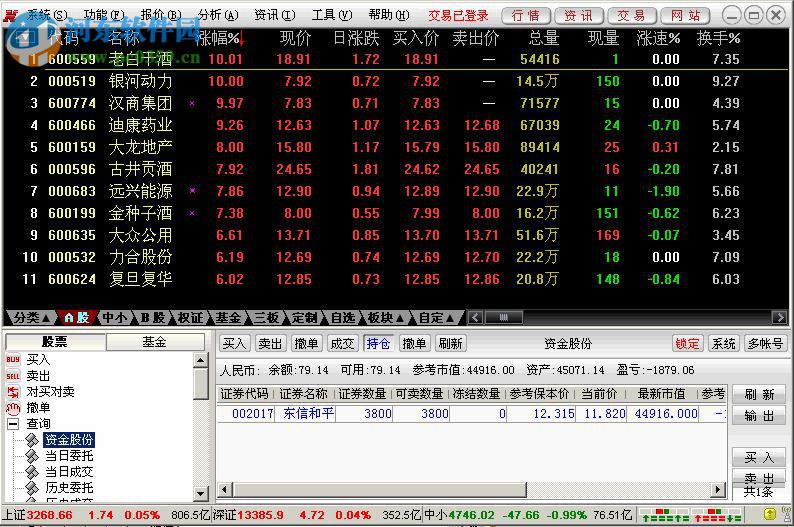Select the 古井贡酒 stock row
The height and width of the screenshot is (527, 794).
[395, 169]
